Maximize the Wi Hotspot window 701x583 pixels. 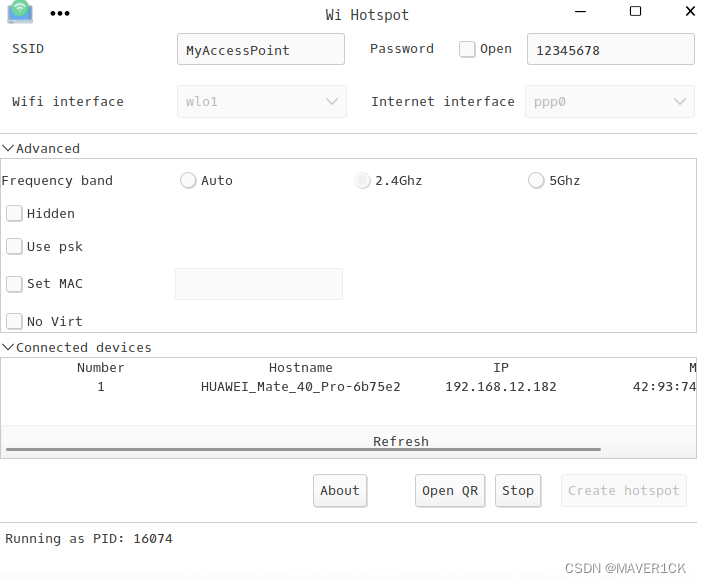(635, 11)
